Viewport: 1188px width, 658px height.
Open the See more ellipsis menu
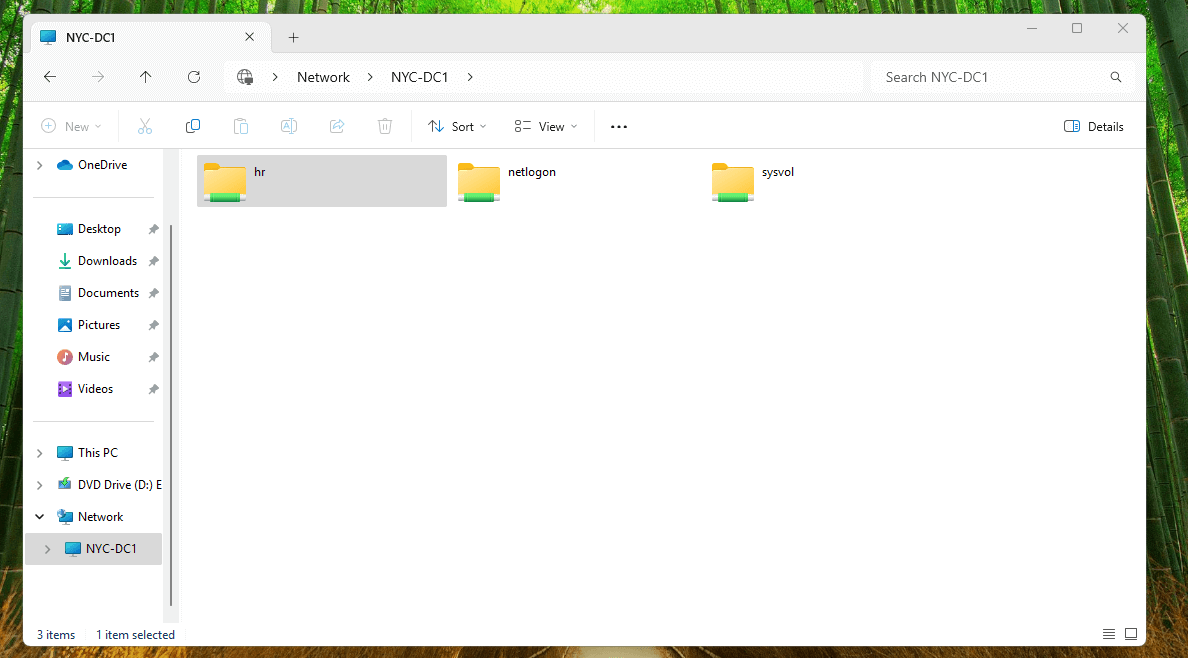(x=619, y=127)
